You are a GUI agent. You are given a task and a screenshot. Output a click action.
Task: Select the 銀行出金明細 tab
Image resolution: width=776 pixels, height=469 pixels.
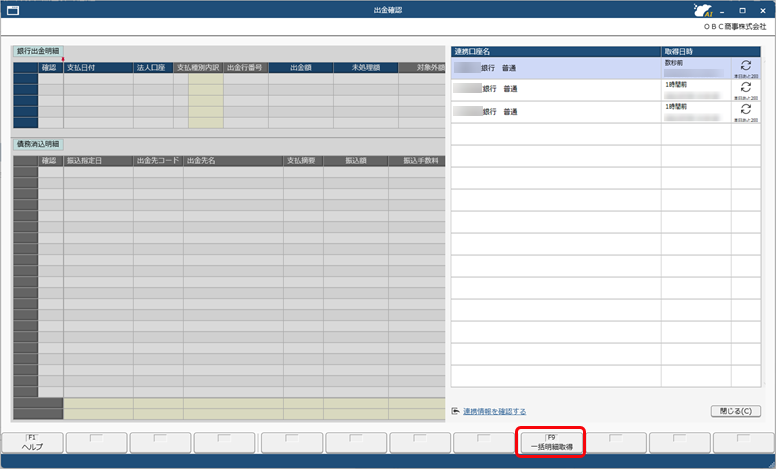[x=38, y=50]
